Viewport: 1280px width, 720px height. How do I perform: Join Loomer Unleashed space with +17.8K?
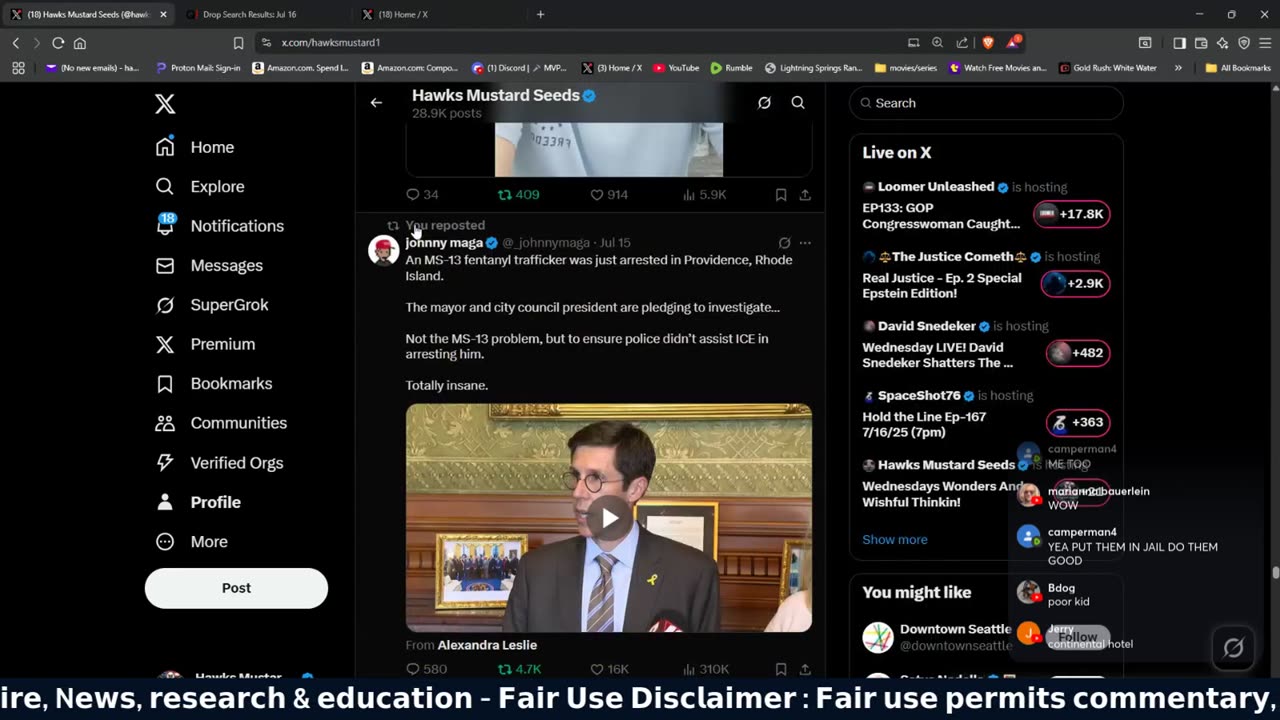(1071, 214)
